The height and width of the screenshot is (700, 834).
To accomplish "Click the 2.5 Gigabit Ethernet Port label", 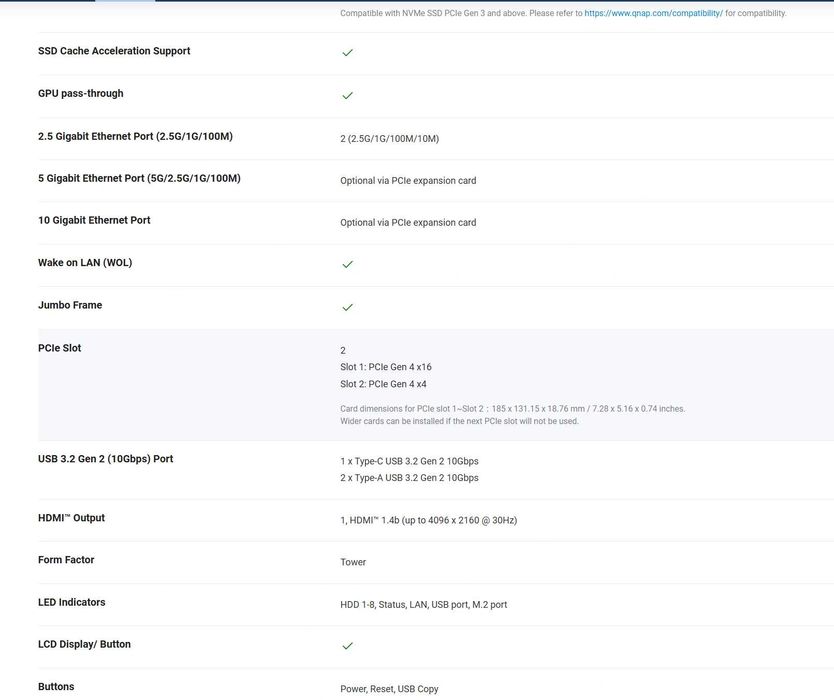I will [x=135, y=136].
